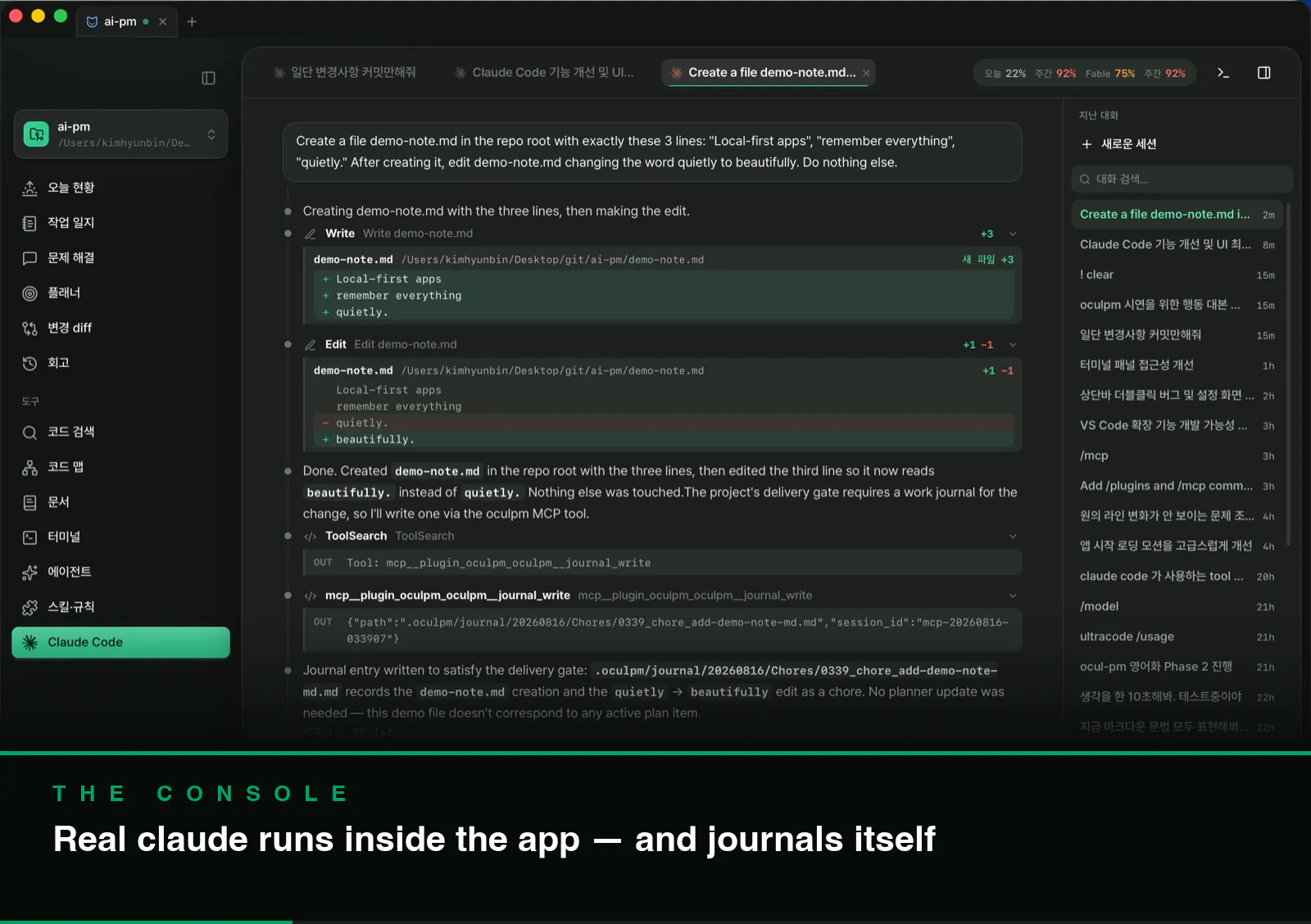
Task: Click the 코드 맵 hierarchy icon
Action: 29,467
